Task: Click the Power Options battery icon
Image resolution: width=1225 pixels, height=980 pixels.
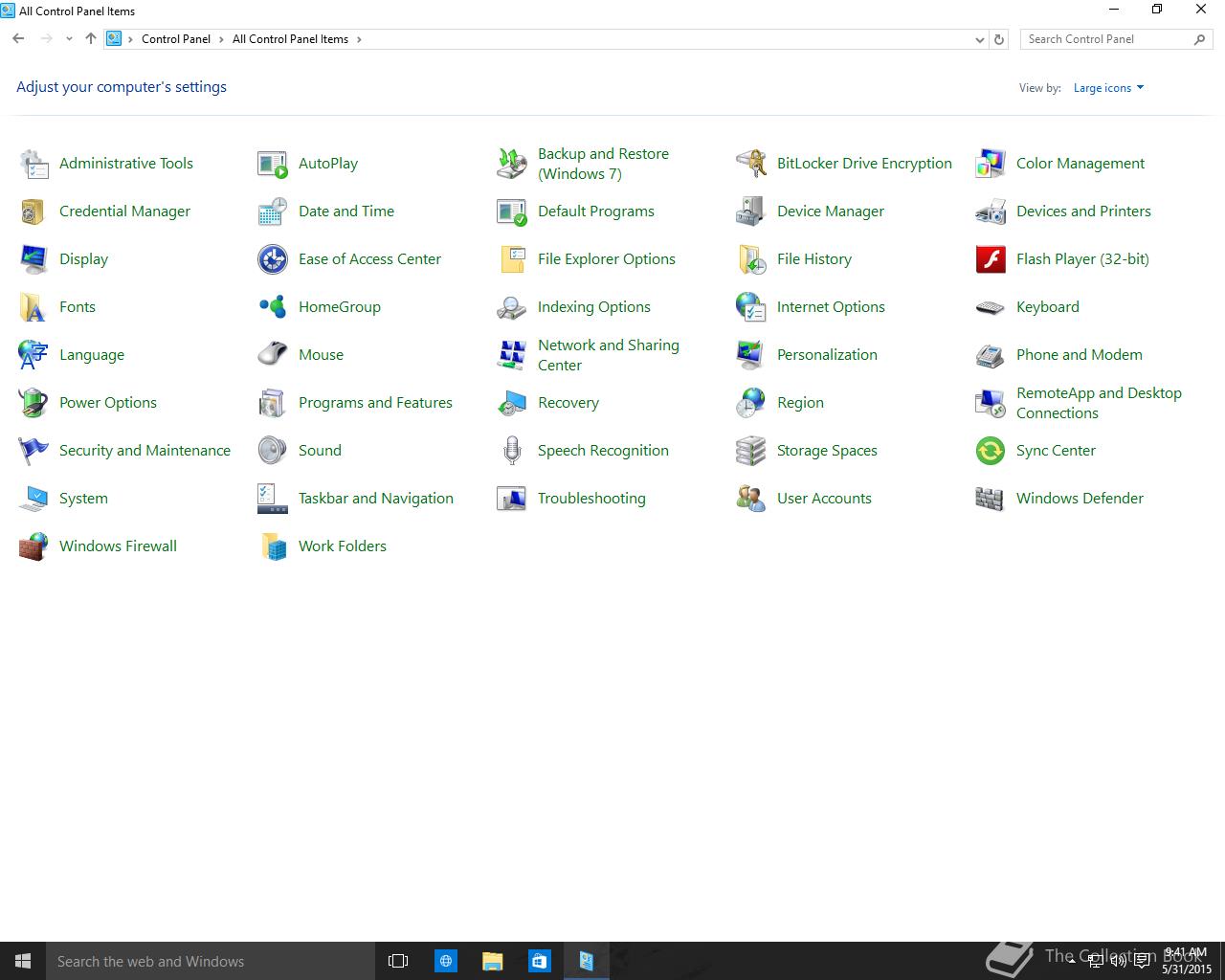Action: (33, 403)
